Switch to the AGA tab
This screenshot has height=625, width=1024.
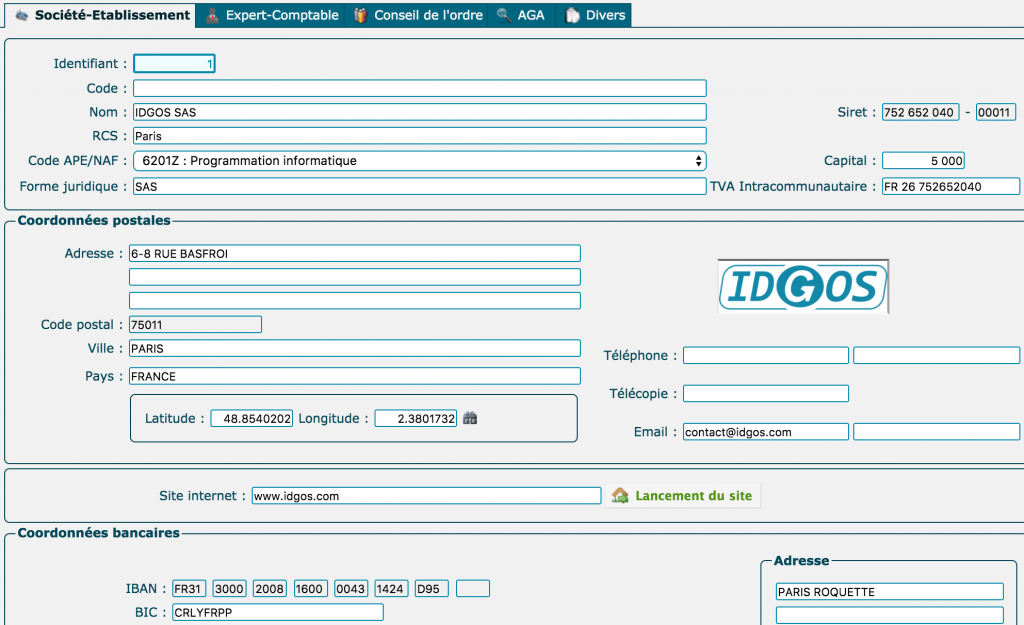point(520,14)
